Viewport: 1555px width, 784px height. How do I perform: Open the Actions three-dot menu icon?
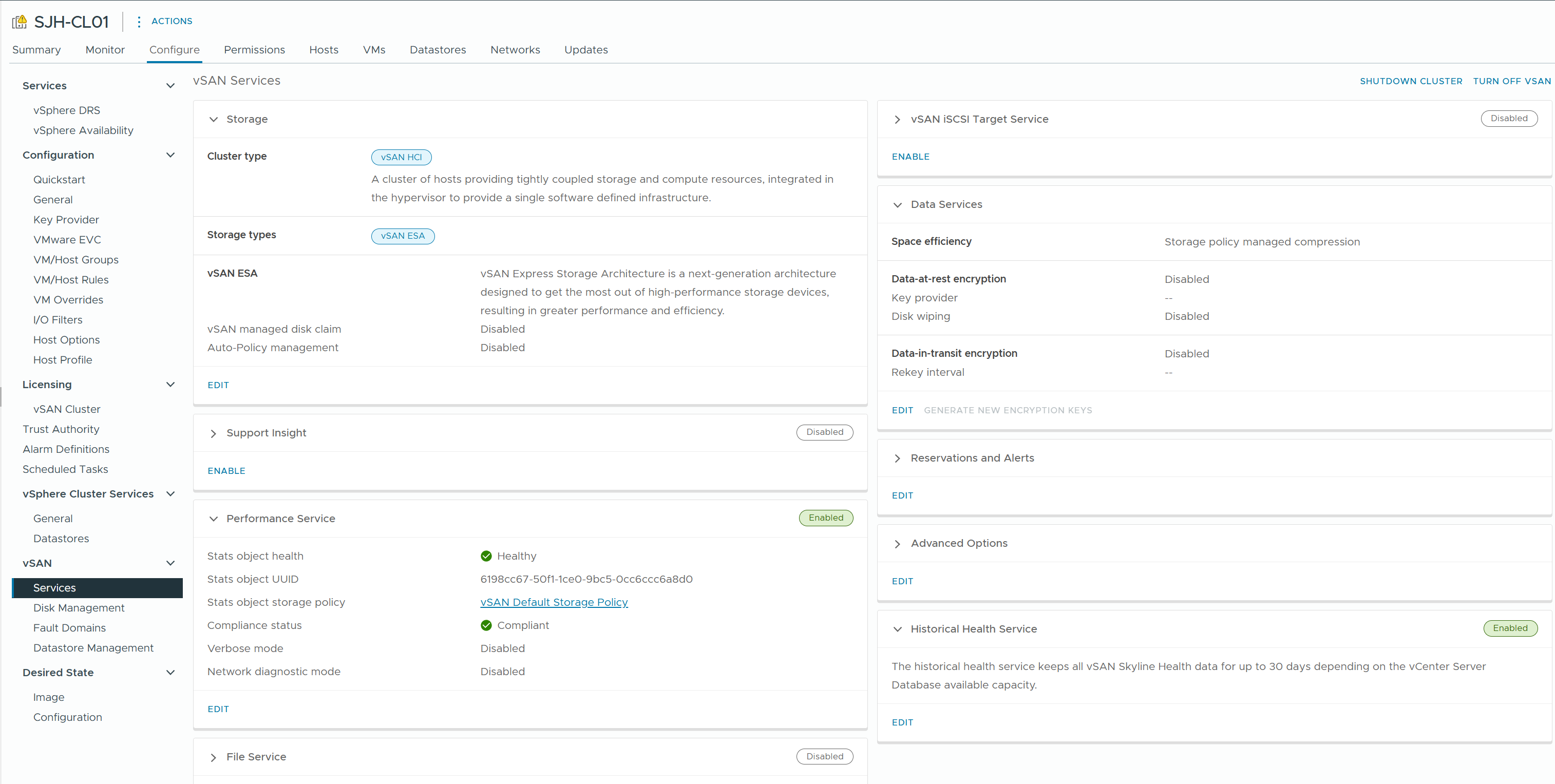coord(139,22)
